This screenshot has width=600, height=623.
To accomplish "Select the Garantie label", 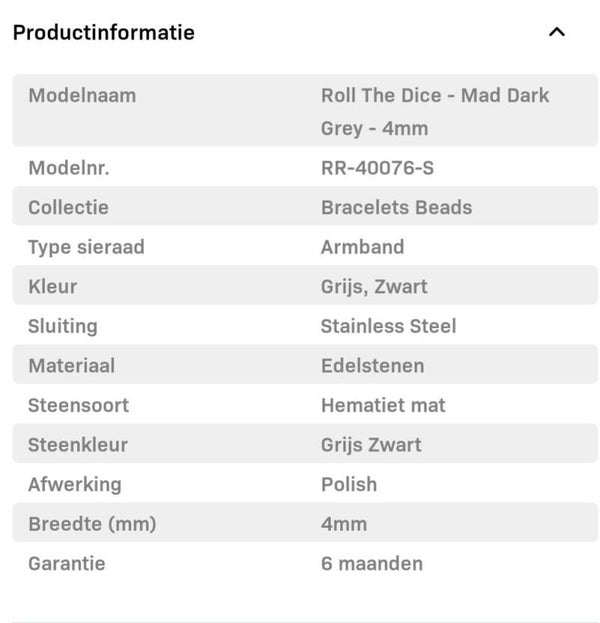I will pyautogui.click(x=67, y=563).
